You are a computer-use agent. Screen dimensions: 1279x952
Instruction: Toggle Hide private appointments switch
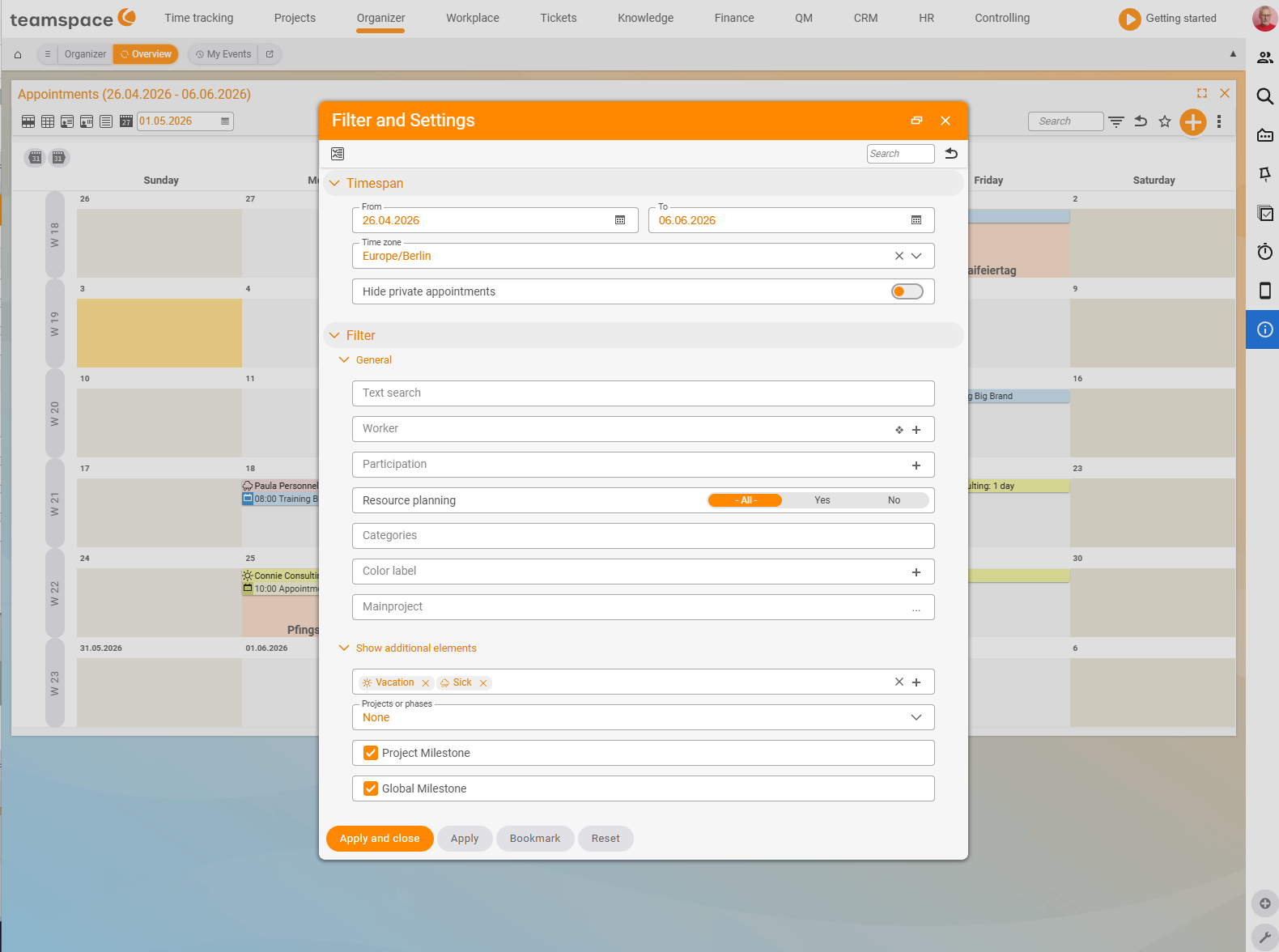click(x=907, y=291)
